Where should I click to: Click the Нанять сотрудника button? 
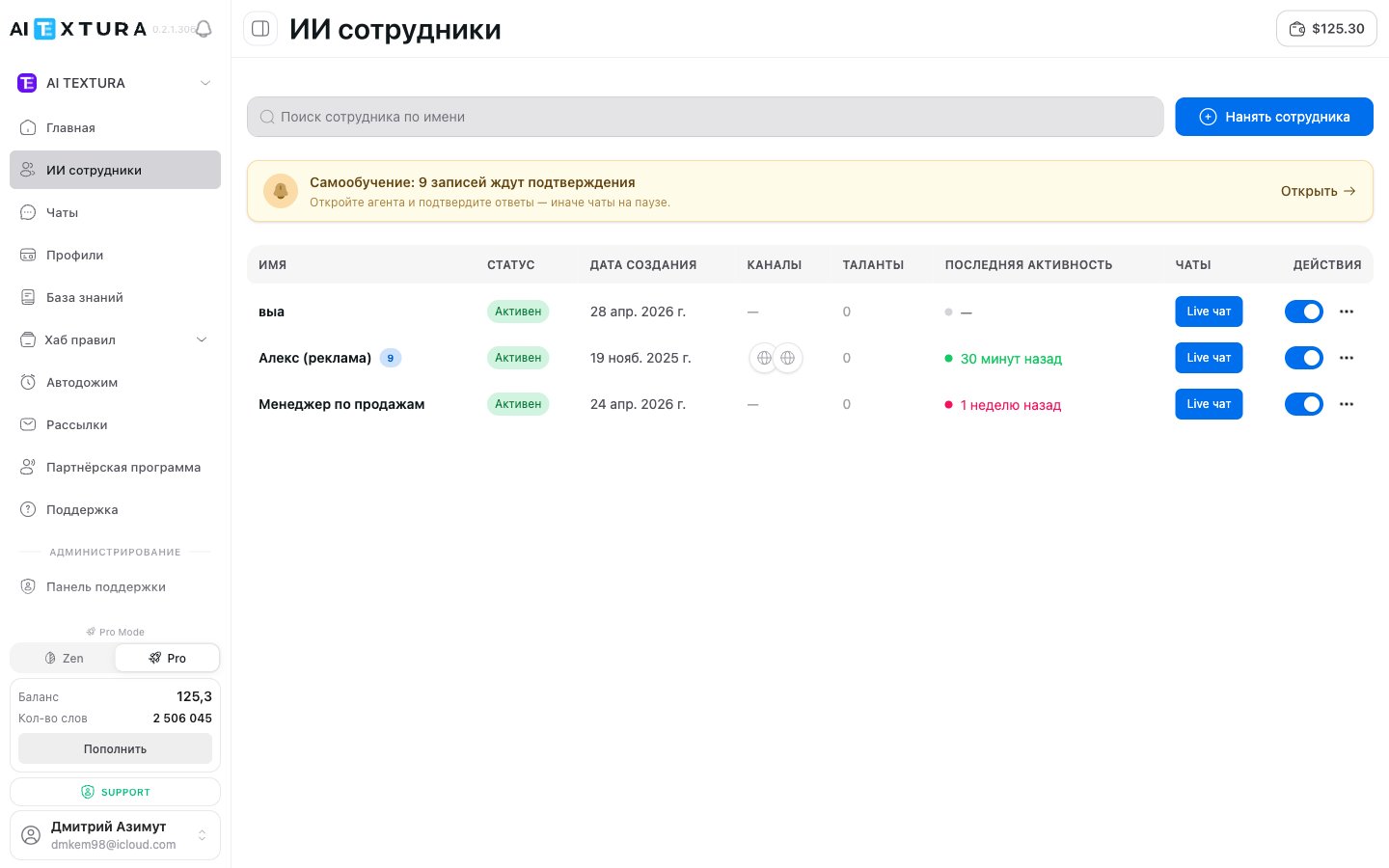(1274, 117)
